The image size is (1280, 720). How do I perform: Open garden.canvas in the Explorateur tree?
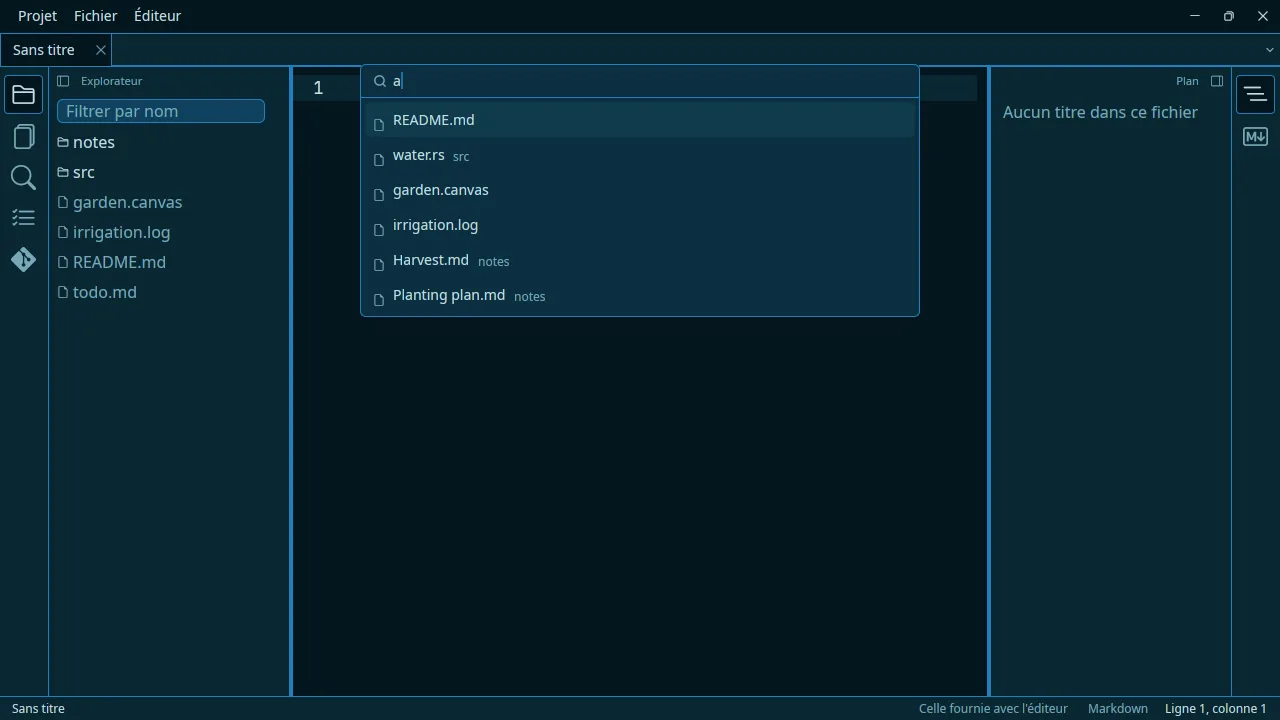120,202
